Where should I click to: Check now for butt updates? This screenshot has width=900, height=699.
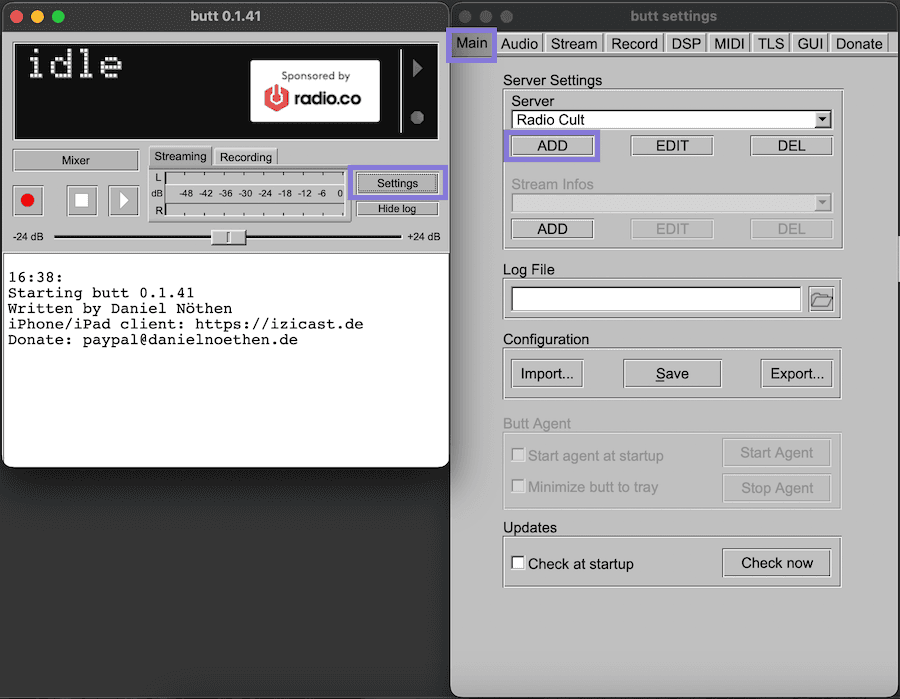coord(776,562)
